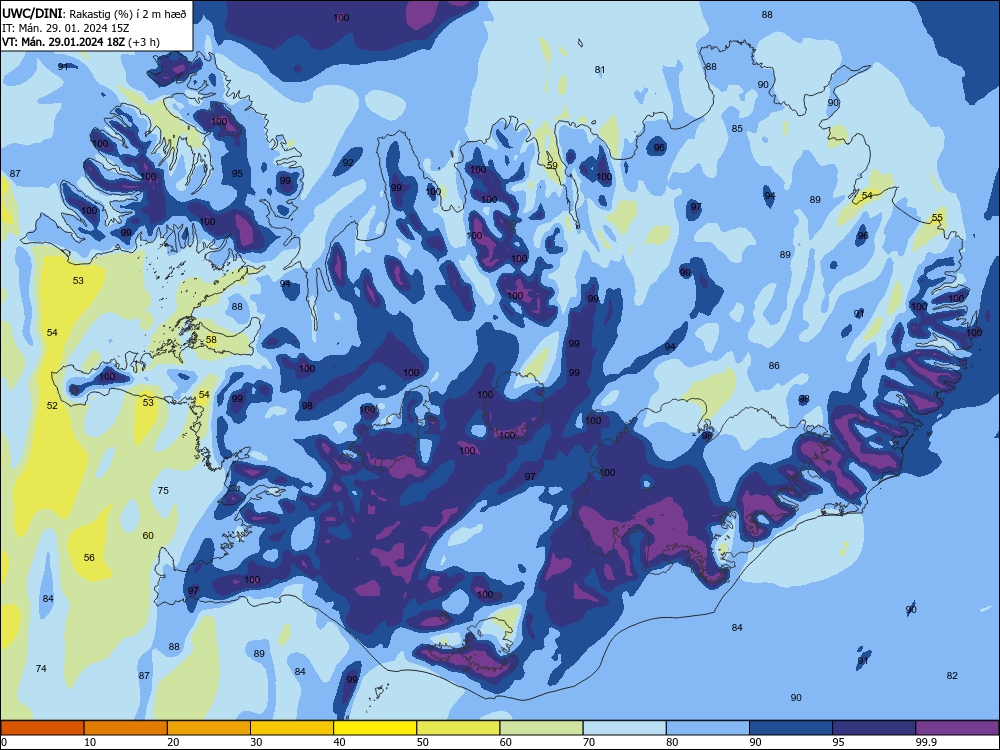Select the bright yellow 40–50 legend swatch
The height and width of the screenshot is (750, 1000).
375,728
